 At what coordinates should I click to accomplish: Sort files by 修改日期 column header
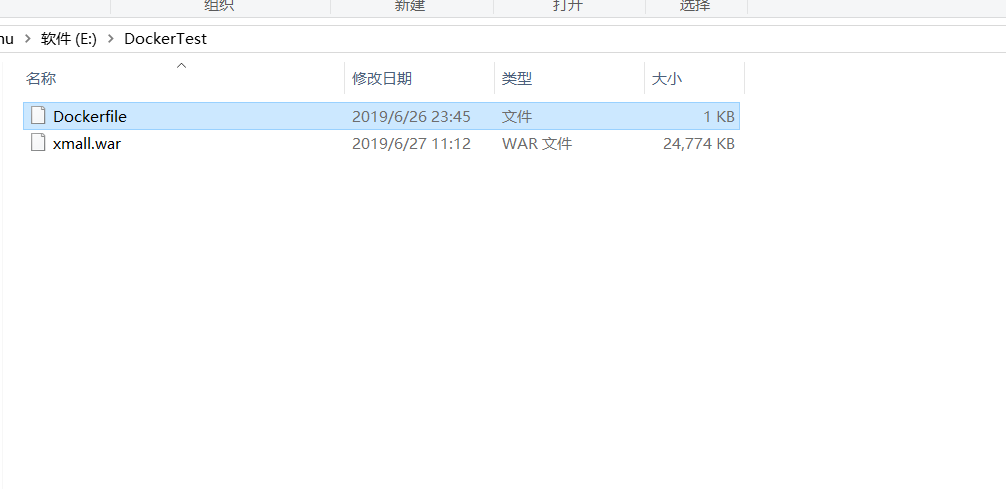click(382, 79)
